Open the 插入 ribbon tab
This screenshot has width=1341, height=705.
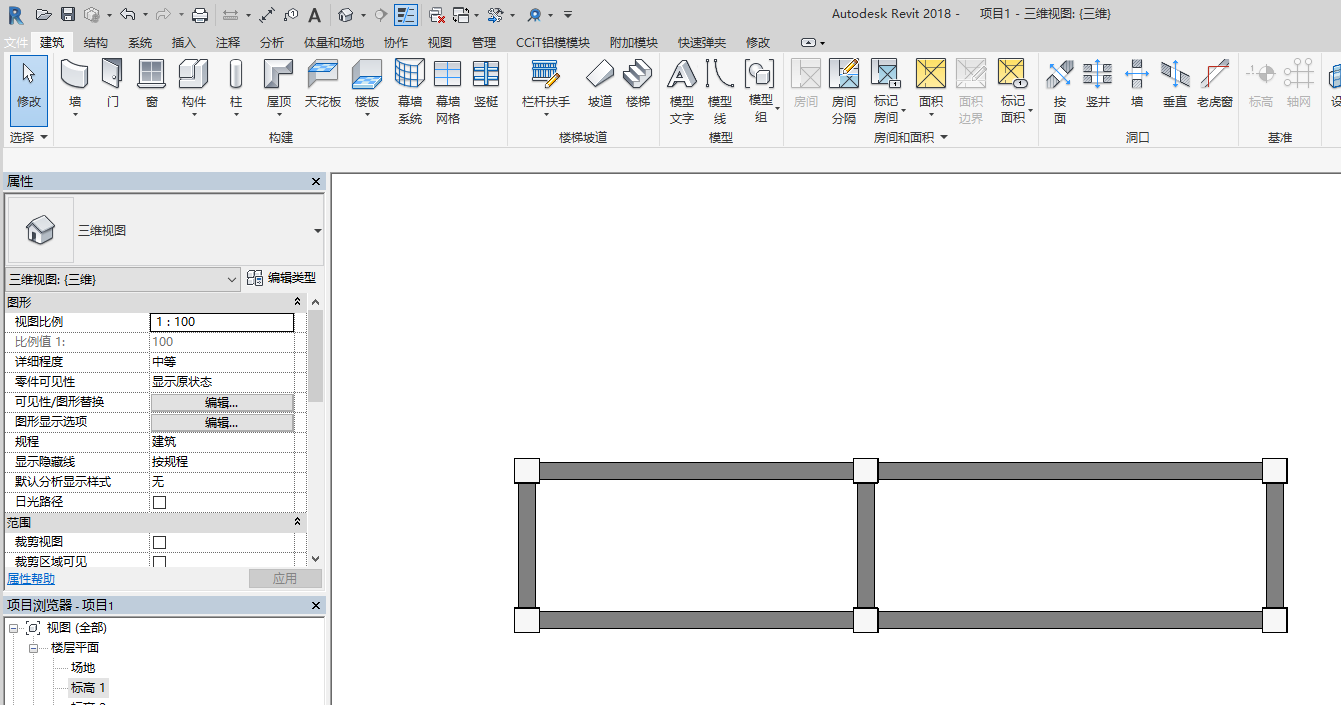tap(184, 42)
